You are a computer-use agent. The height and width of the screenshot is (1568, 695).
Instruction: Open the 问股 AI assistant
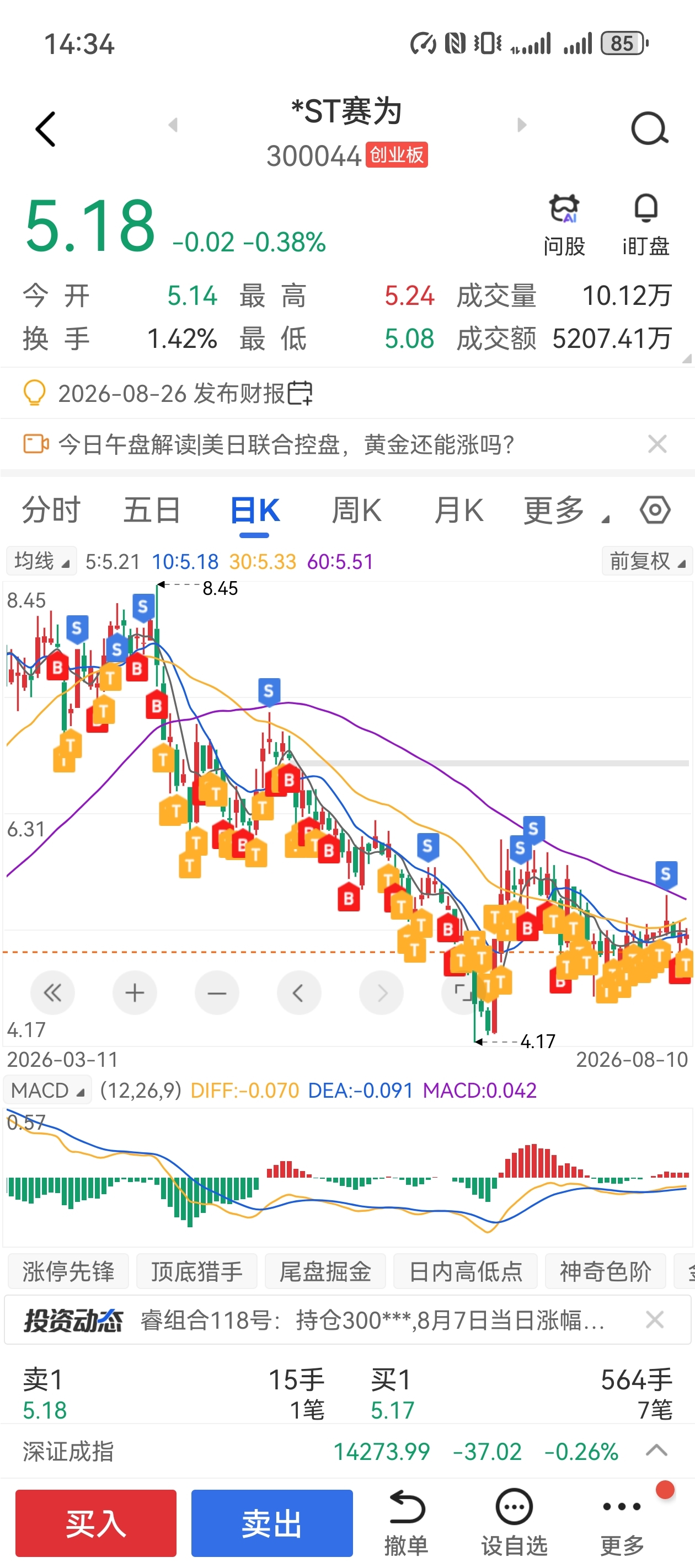[x=564, y=224]
